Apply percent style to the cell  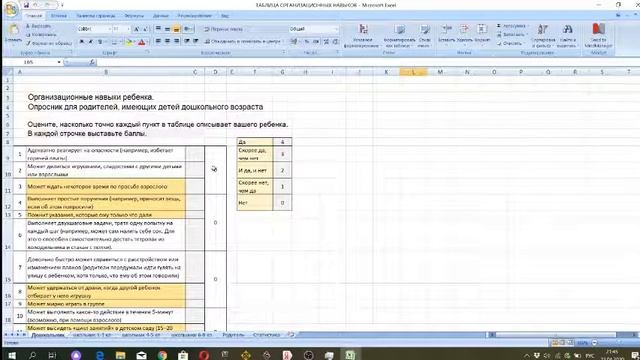click(x=307, y=42)
